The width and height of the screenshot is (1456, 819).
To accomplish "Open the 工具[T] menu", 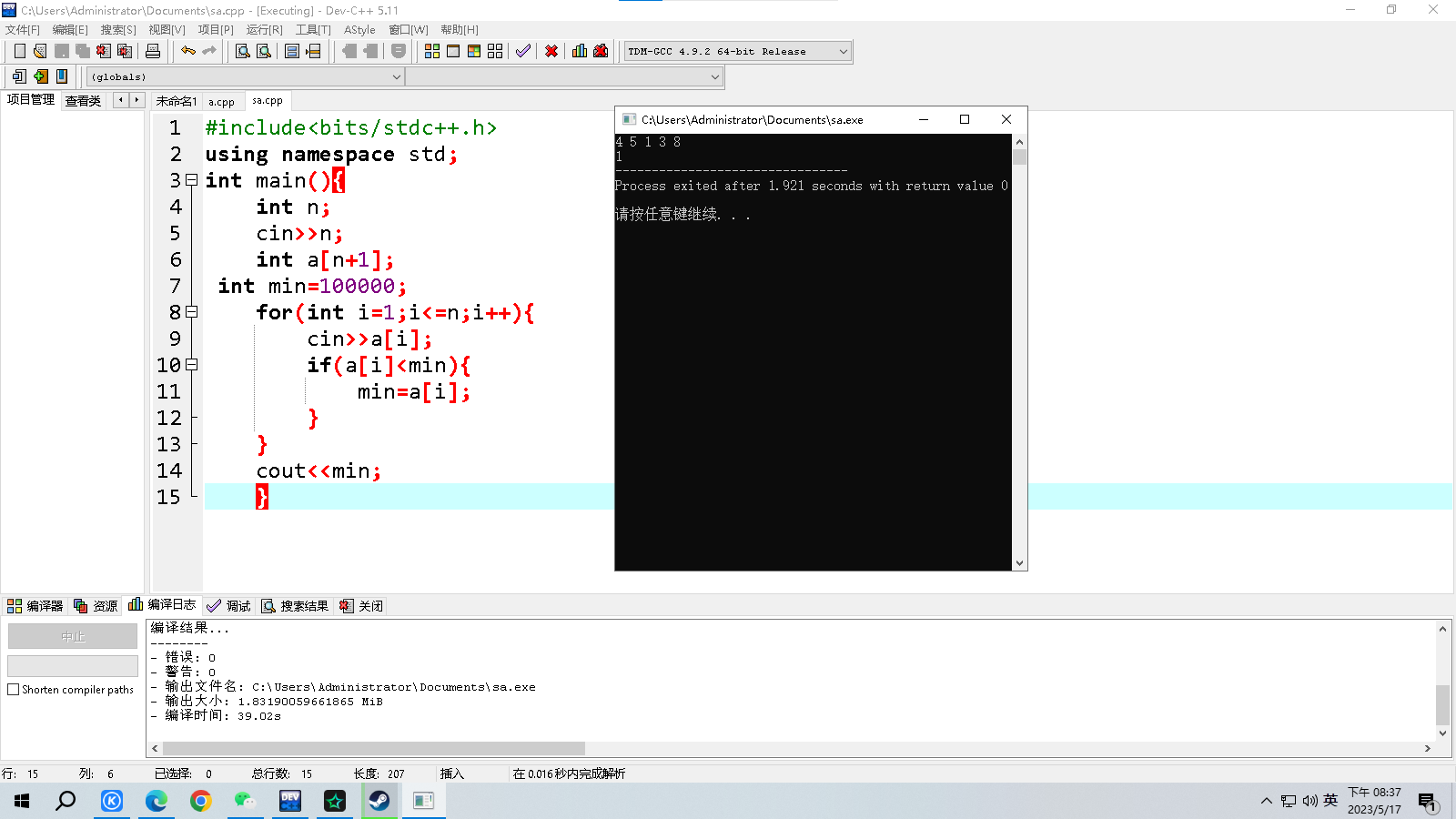I will coord(313,29).
